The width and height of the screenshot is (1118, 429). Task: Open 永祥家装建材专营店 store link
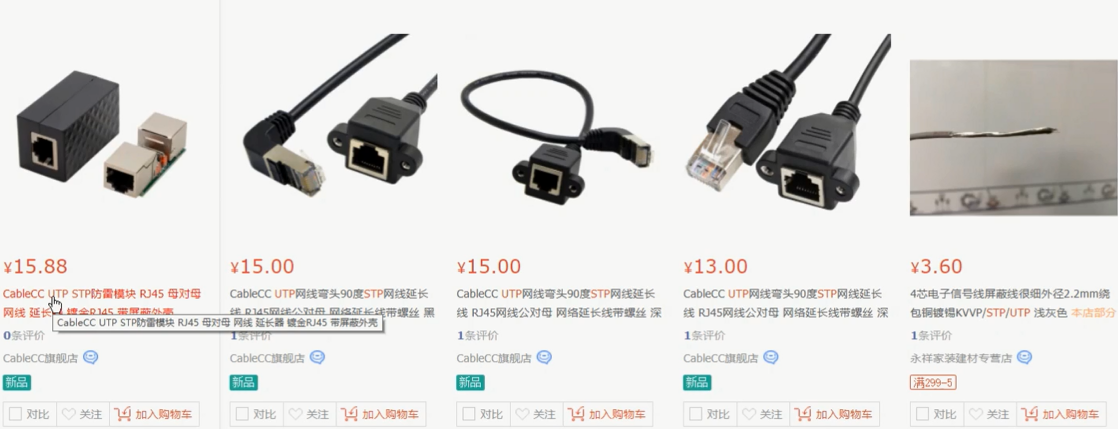(x=962, y=358)
